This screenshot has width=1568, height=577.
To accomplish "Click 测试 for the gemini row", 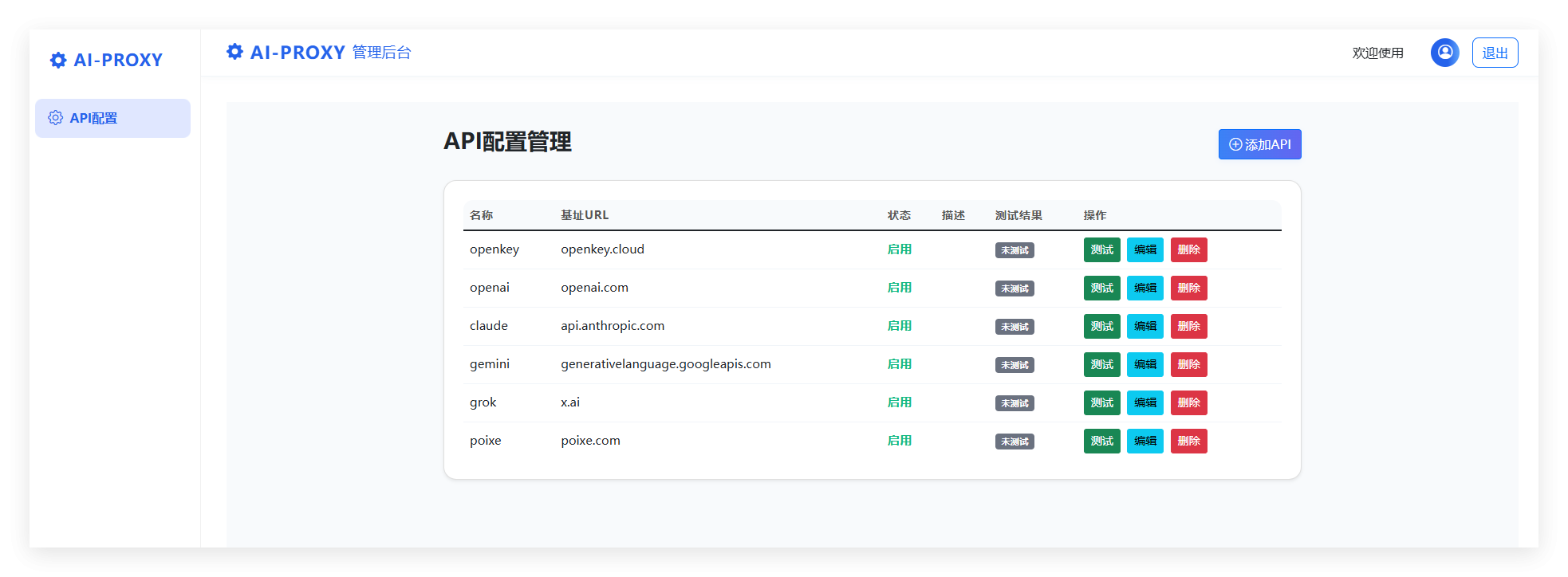I will [1101, 364].
